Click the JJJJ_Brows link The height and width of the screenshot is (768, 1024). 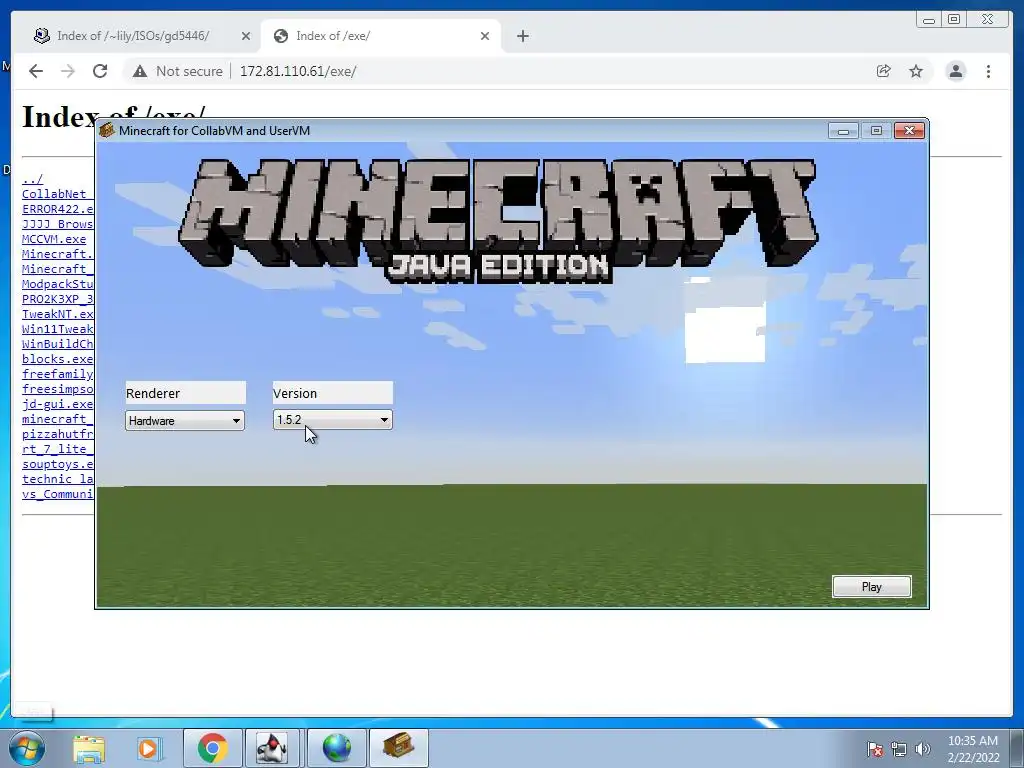click(57, 224)
